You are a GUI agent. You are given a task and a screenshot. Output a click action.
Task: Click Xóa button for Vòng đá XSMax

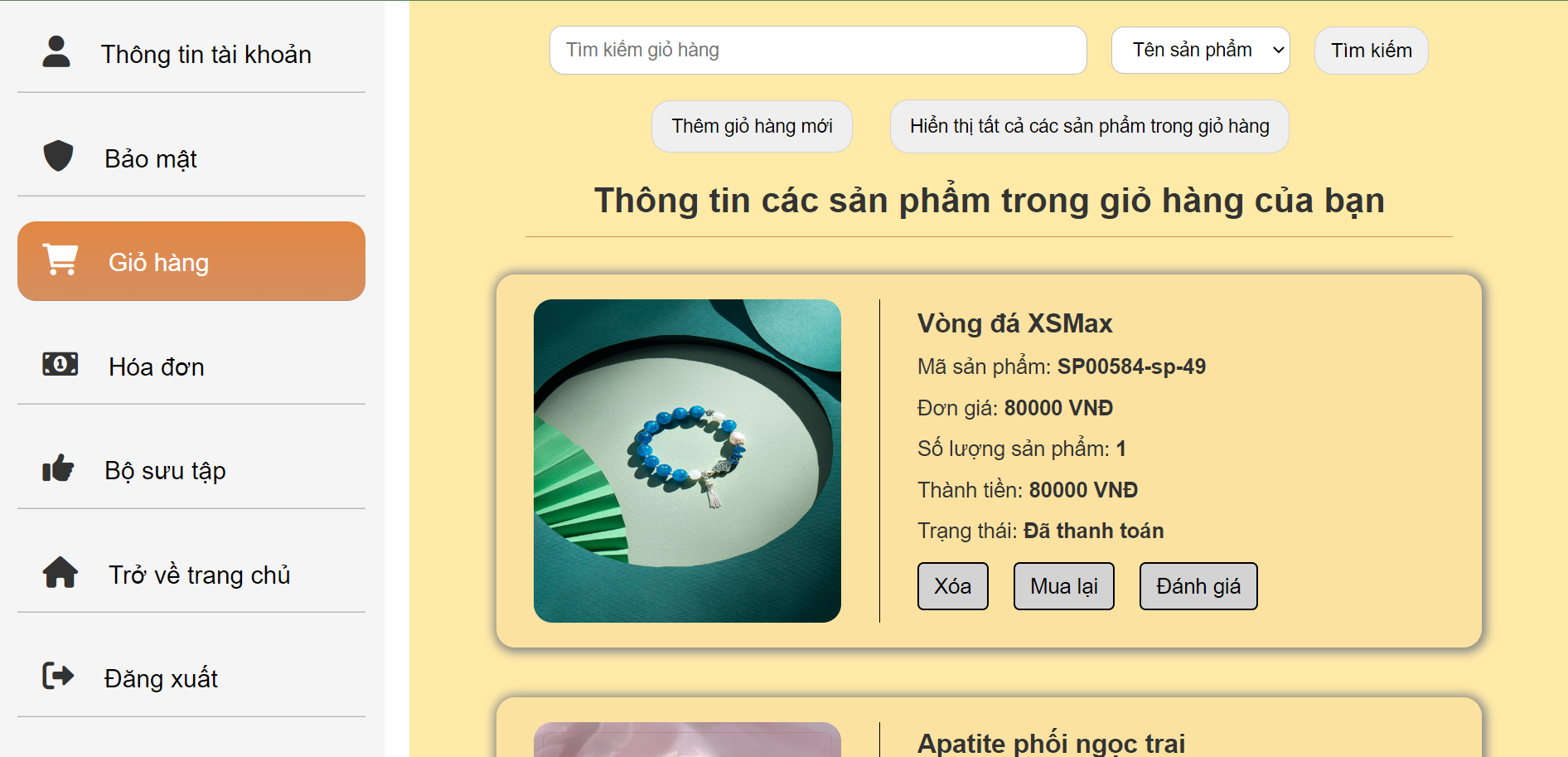coord(952,586)
